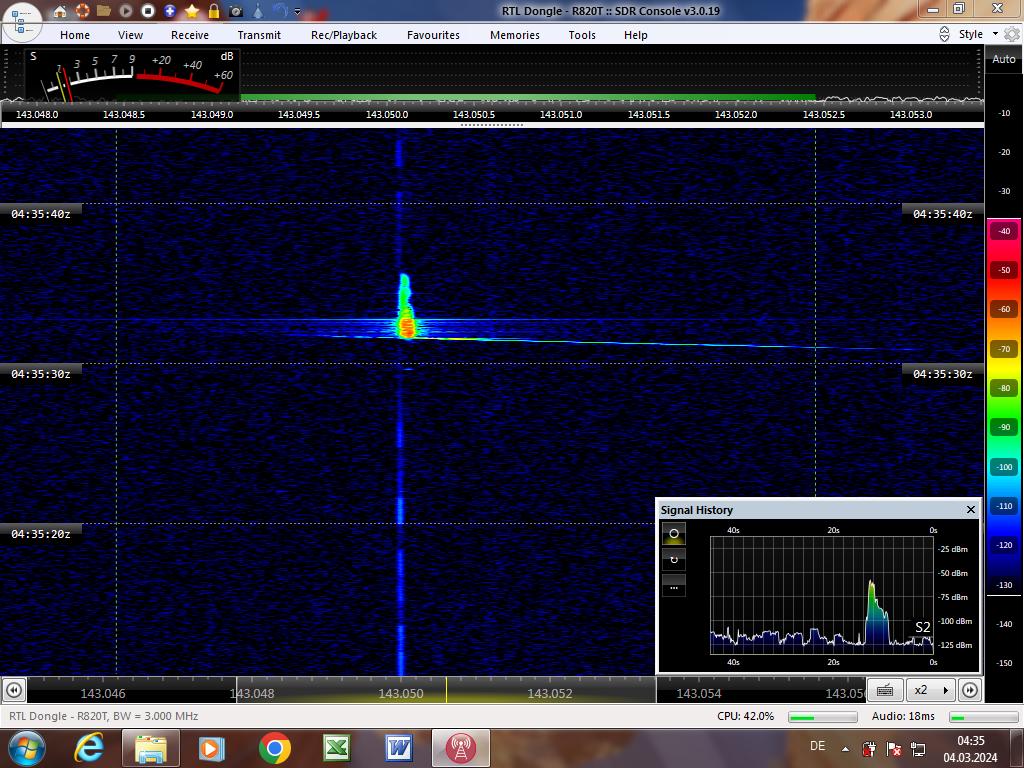The image size is (1024, 768).
Task: Click the Audio: 18ms status text
Action: (x=903, y=716)
